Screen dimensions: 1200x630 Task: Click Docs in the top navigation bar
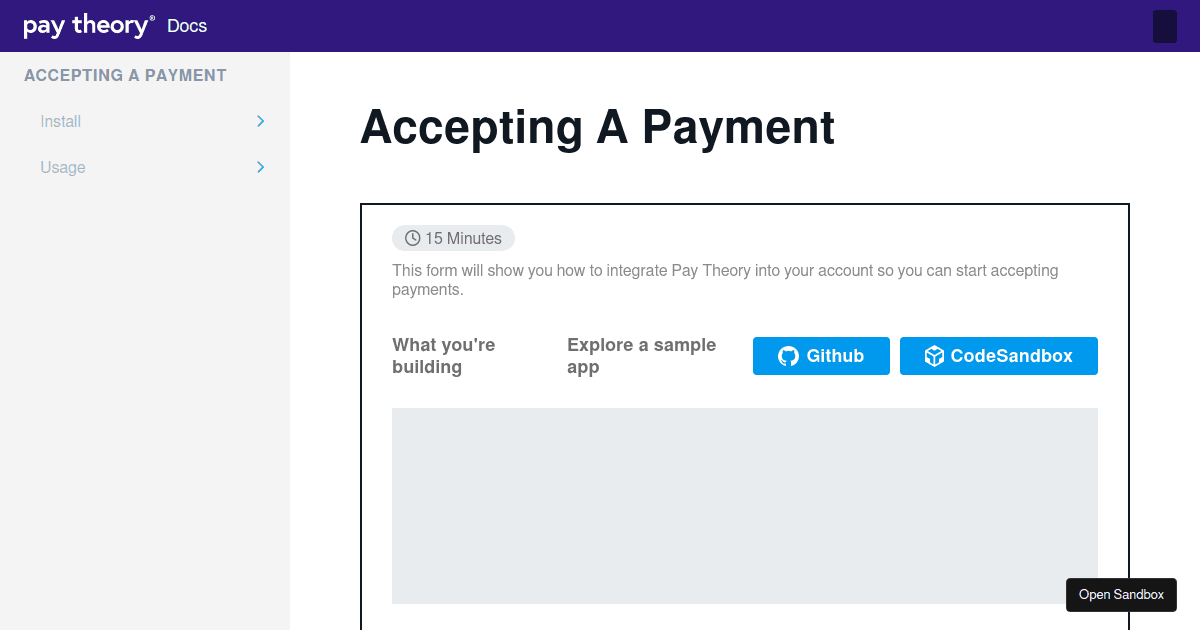(x=187, y=26)
